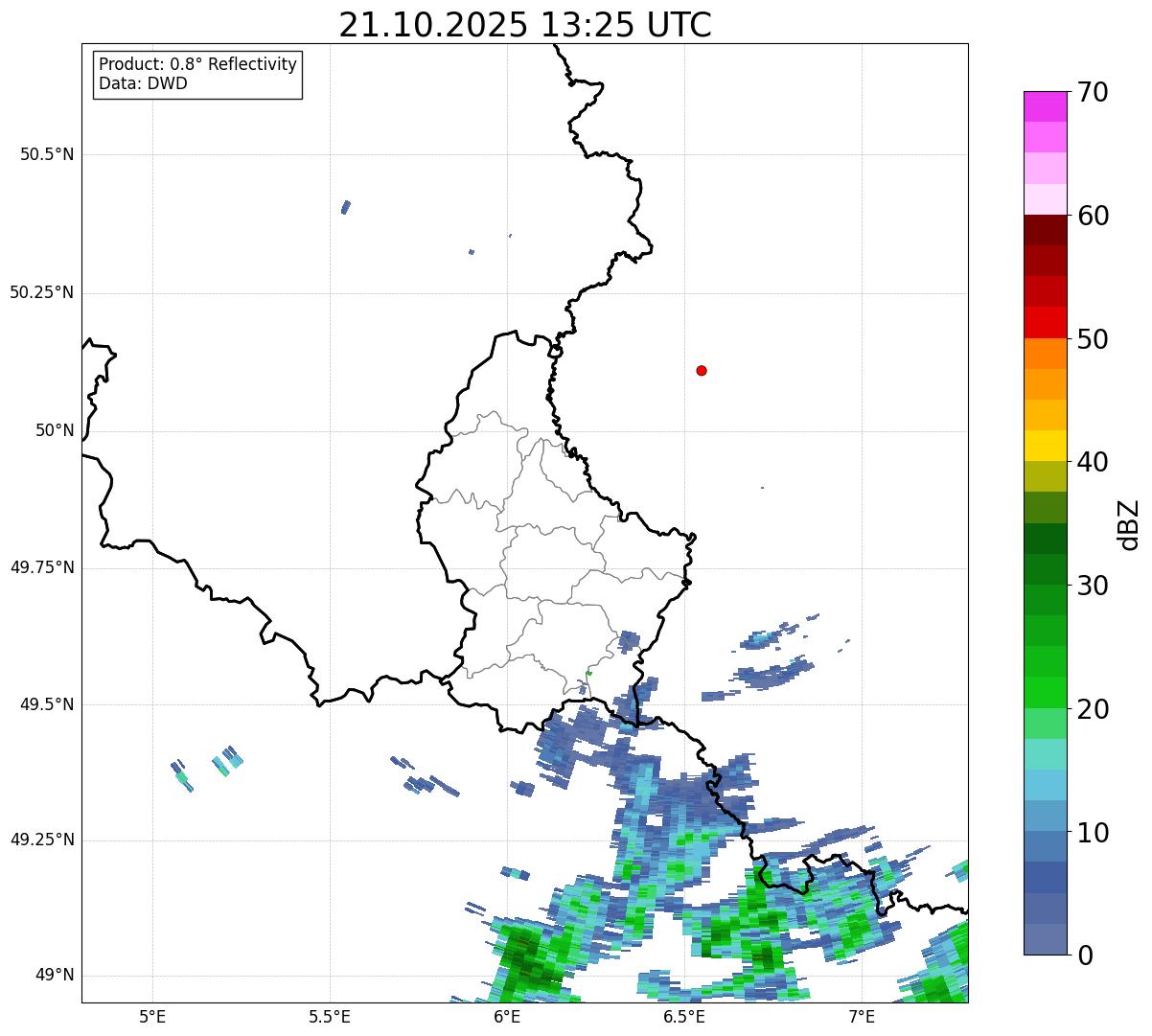
Task: Click the bright red colorbar segment above 50
Action: tap(1045, 322)
